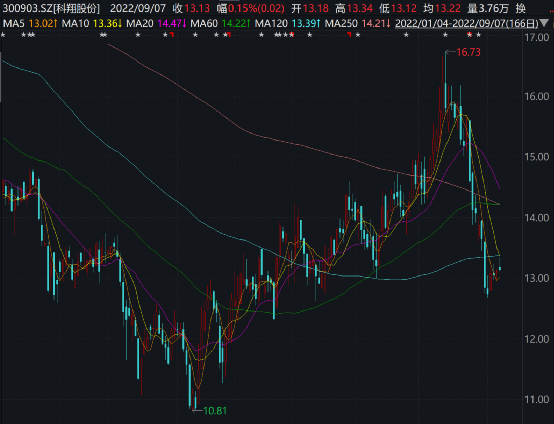
Task: Click the average price 均13.22
Action: click(442, 8)
